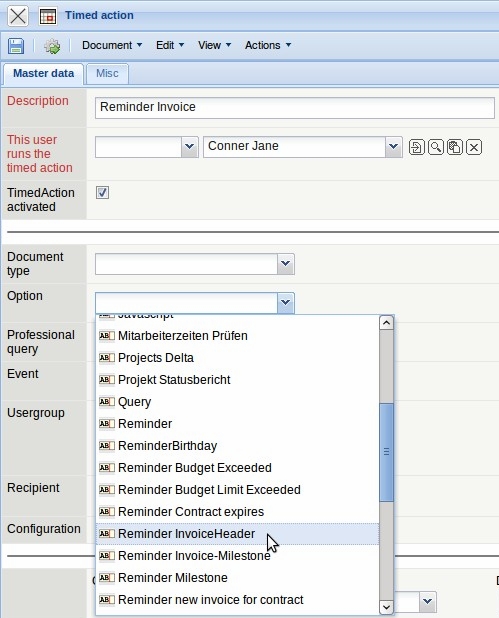Screen dimensions: 499x618
Task: Select Reminder Budget Exceeded option
Action: pyautogui.click(x=237, y=468)
